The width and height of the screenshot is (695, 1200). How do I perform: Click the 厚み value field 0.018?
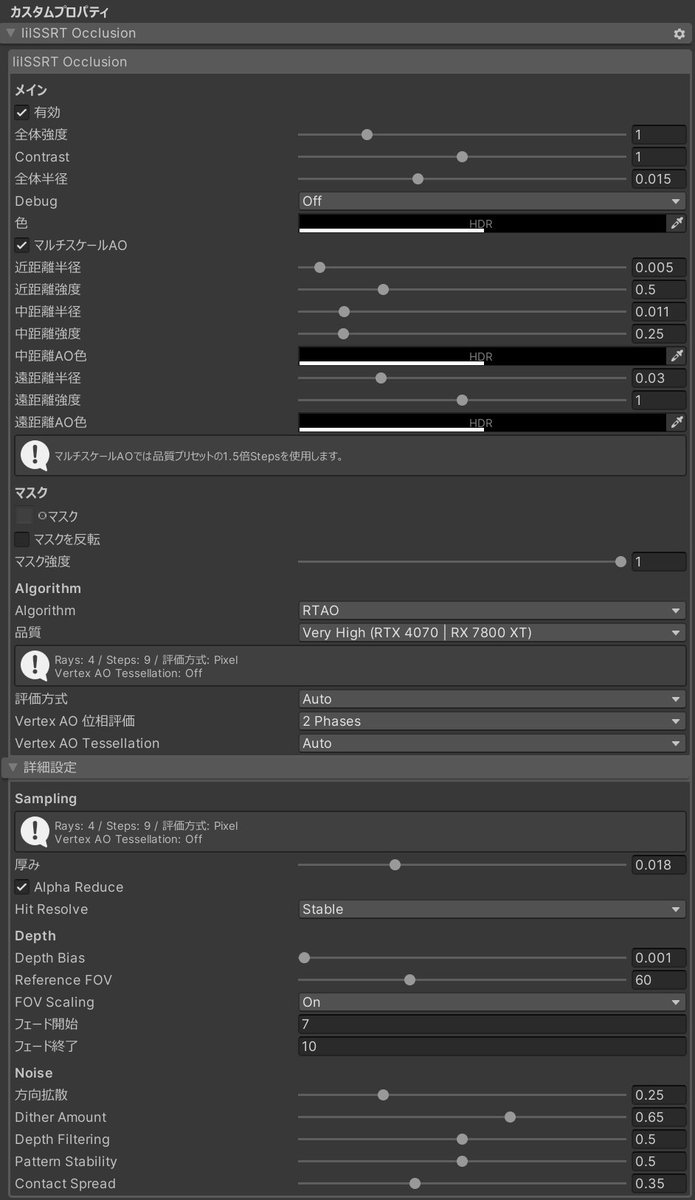click(x=659, y=865)
